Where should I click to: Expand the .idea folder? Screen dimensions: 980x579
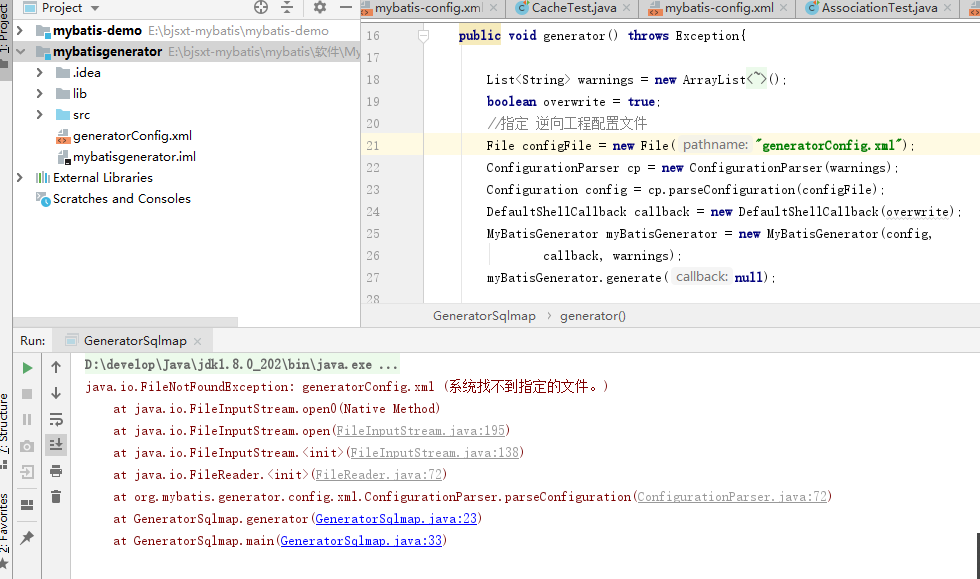39,73
